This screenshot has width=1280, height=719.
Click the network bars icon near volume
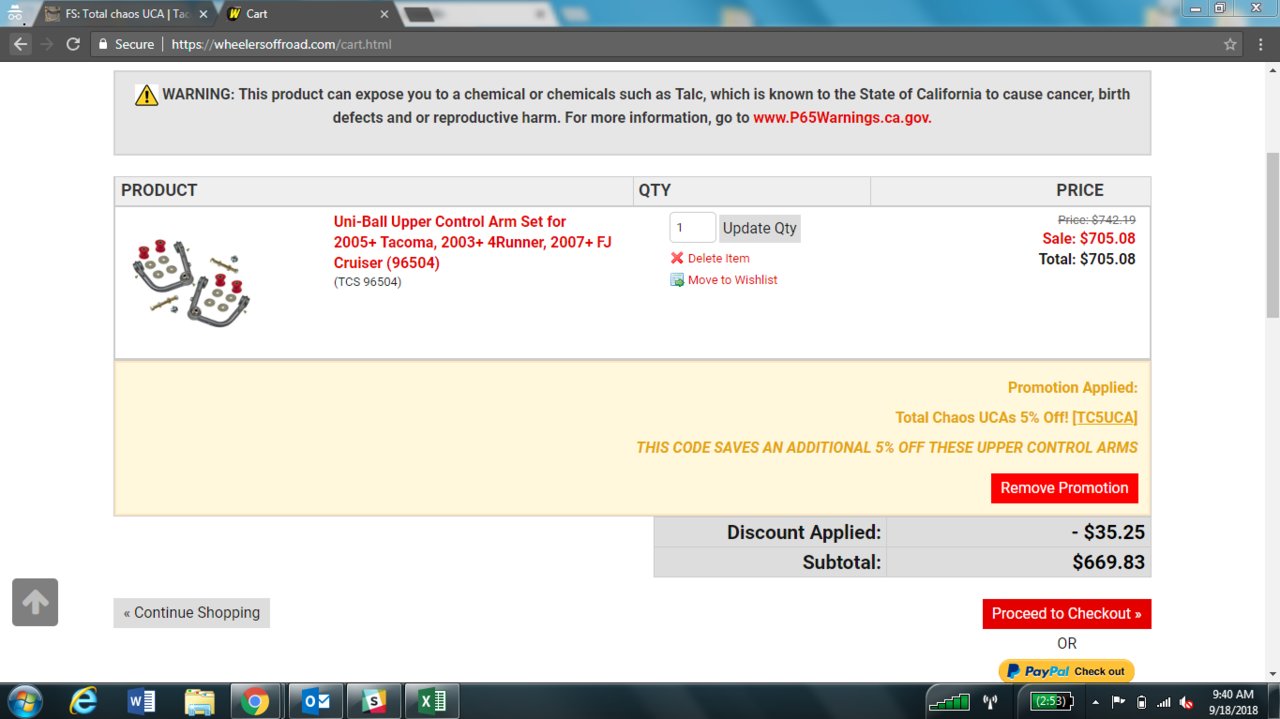click(1165, 702)
